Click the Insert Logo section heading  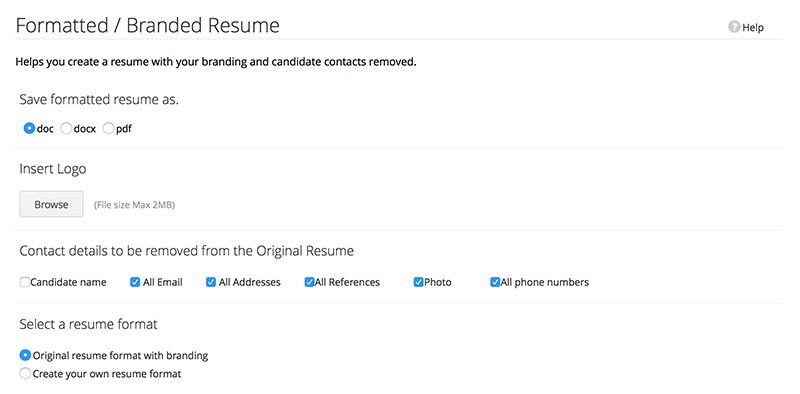point(53,169)
